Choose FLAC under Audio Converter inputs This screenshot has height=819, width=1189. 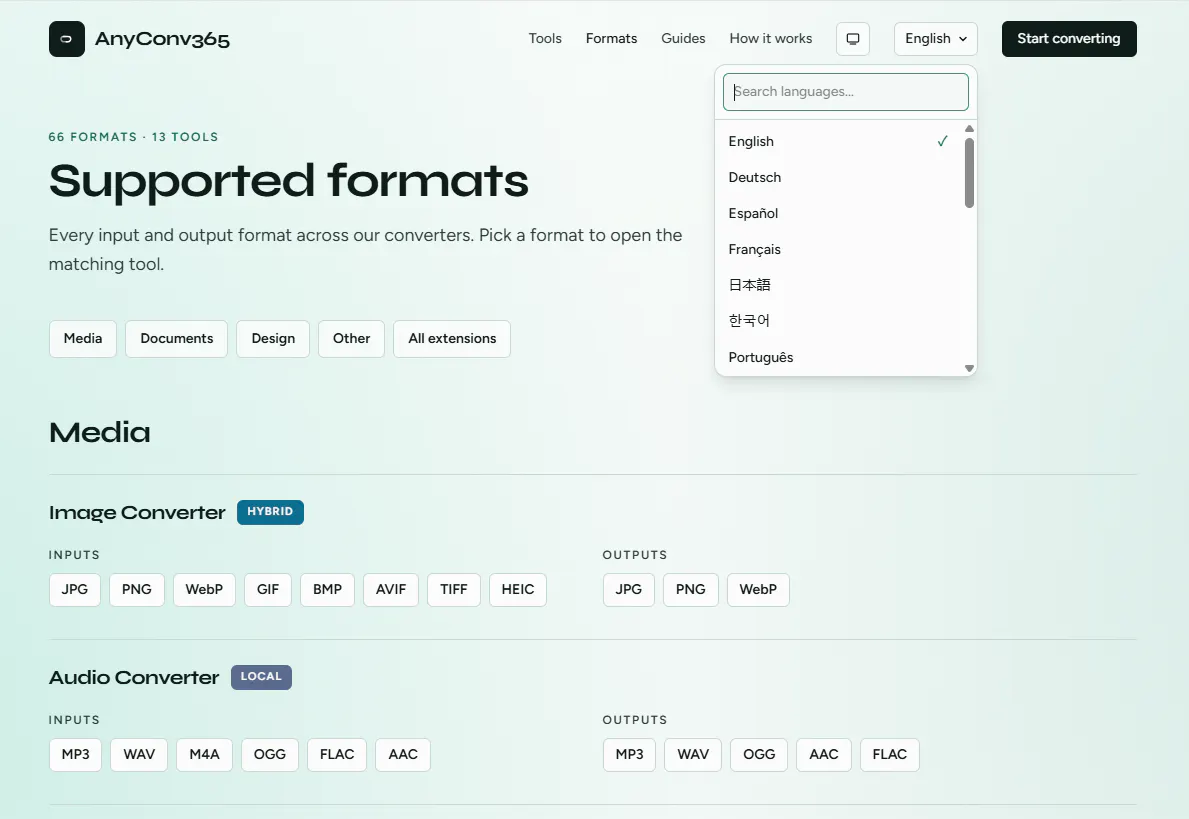pos(337,755)
